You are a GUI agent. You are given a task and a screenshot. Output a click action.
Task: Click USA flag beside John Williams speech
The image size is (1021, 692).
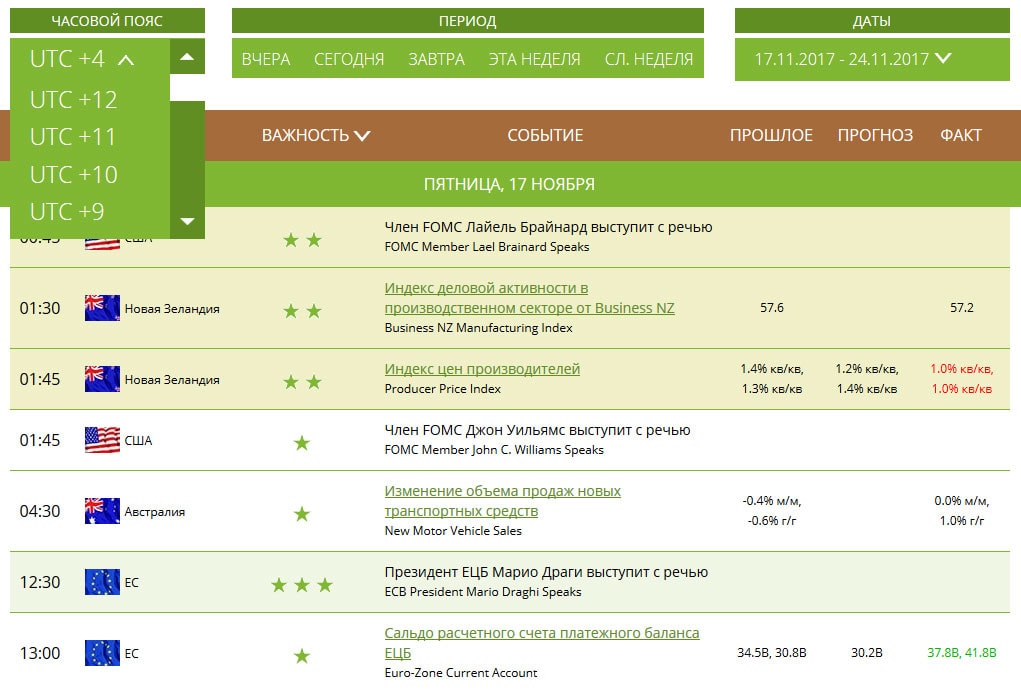[102, 440]
